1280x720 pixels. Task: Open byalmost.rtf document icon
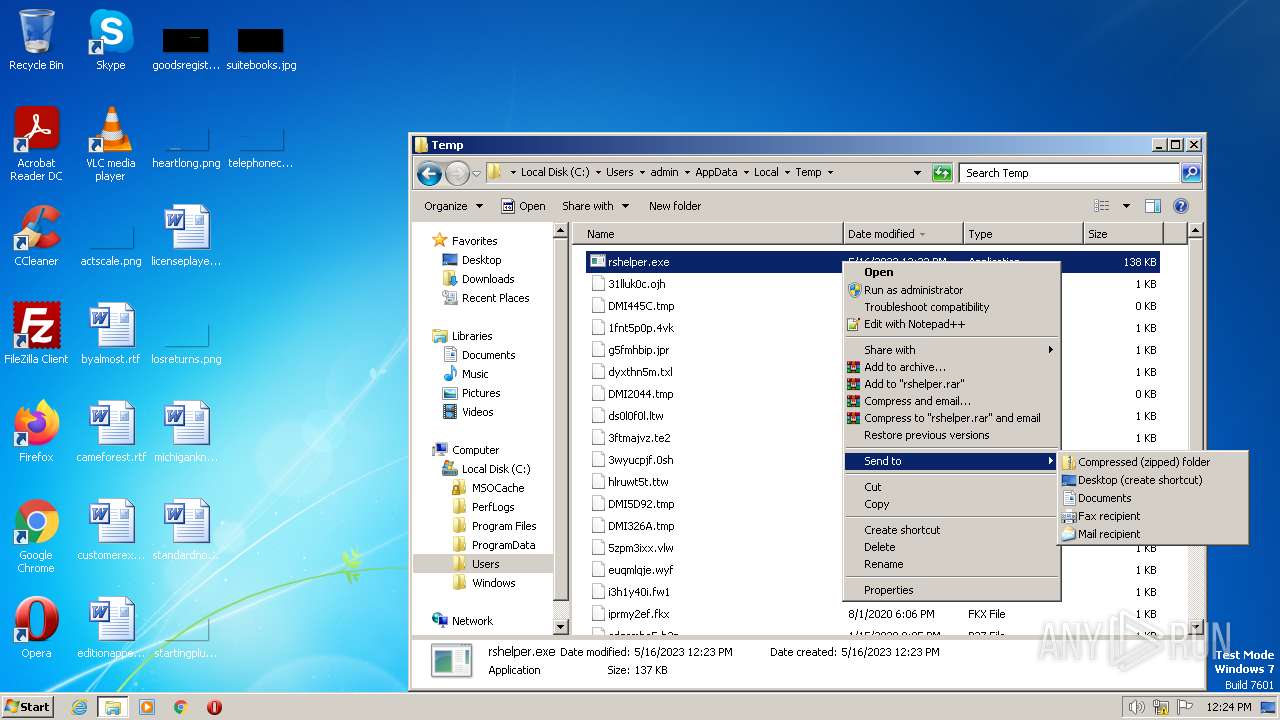click(x=110, y=333)
